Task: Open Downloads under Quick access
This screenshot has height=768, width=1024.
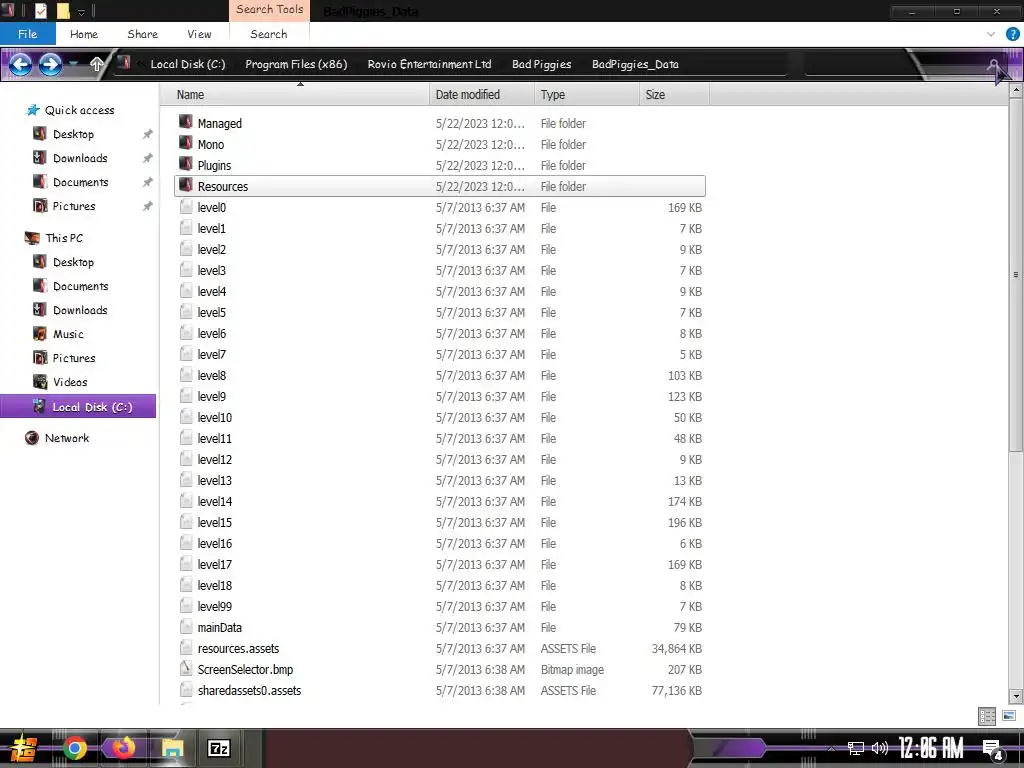Action: pos(80,158)
